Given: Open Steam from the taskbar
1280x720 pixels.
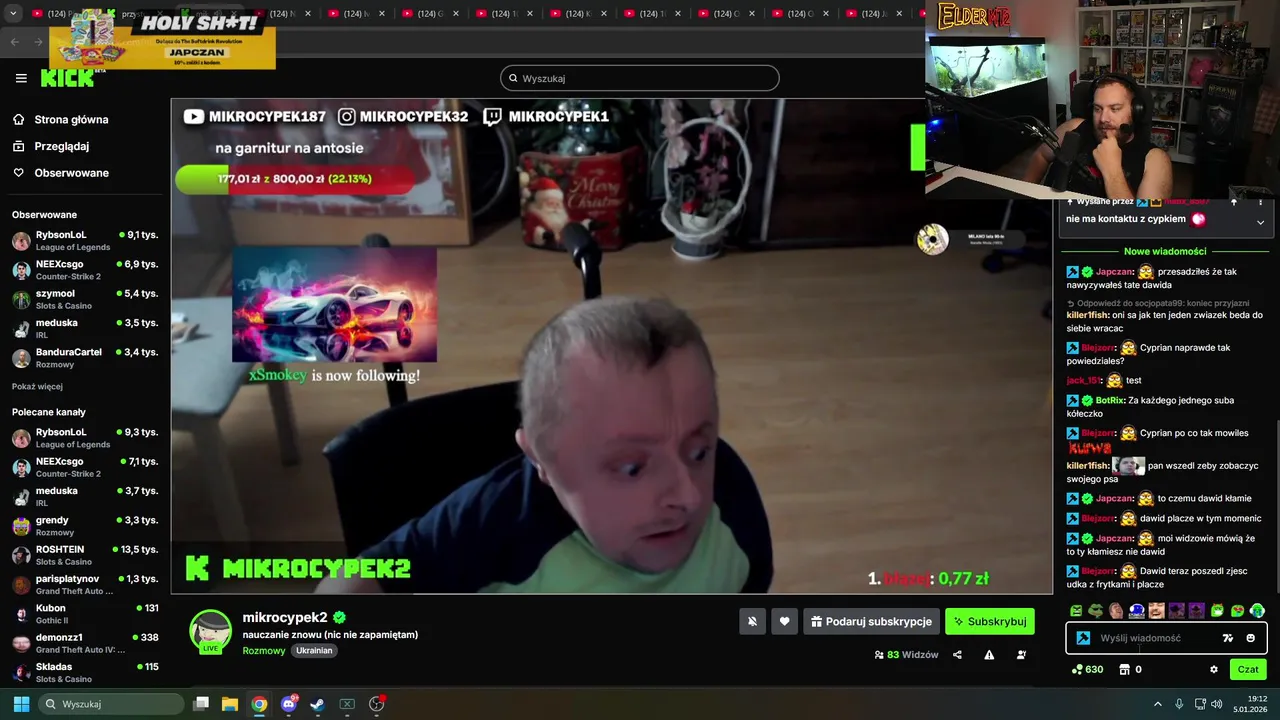Looking at the screenshot, I should point(318,704).
